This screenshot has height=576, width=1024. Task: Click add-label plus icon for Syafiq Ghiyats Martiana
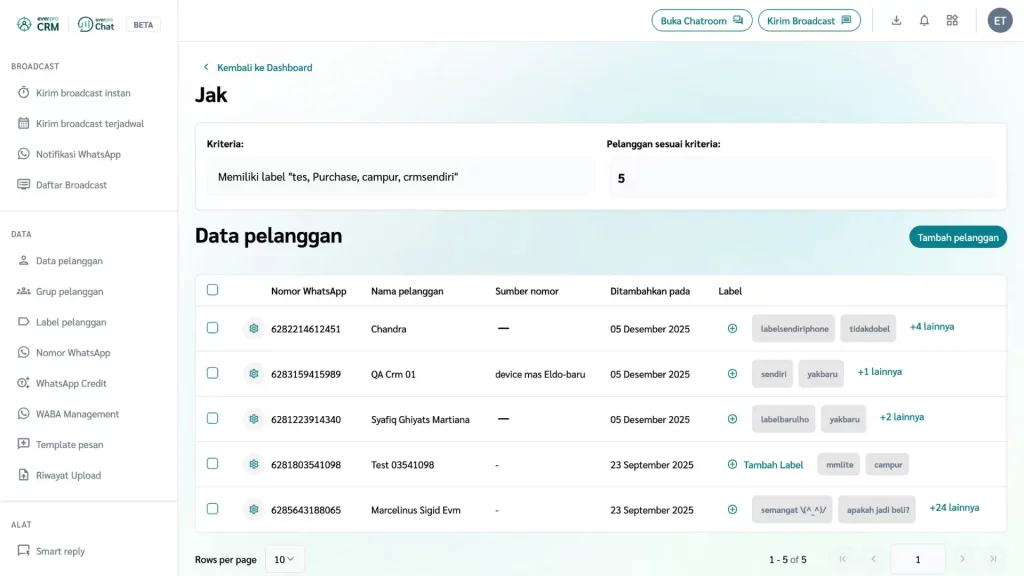tap(732, 419)
